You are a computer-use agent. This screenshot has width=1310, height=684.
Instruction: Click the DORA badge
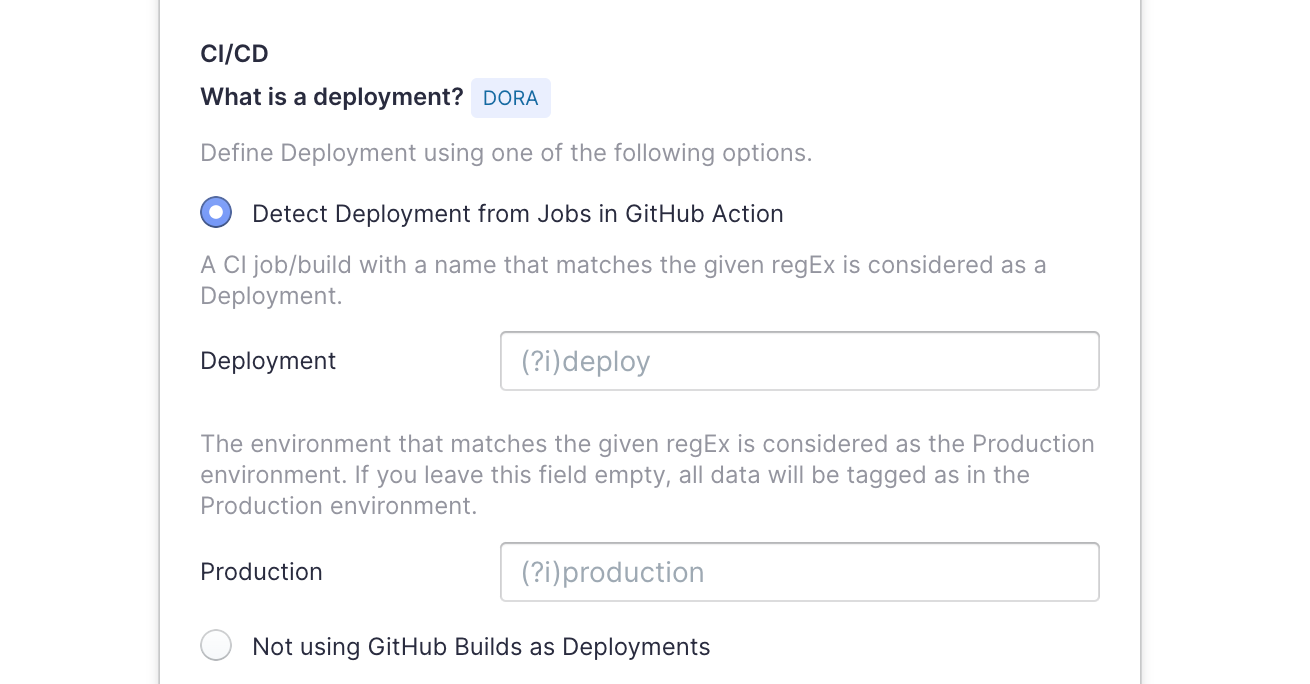(510, 98)
